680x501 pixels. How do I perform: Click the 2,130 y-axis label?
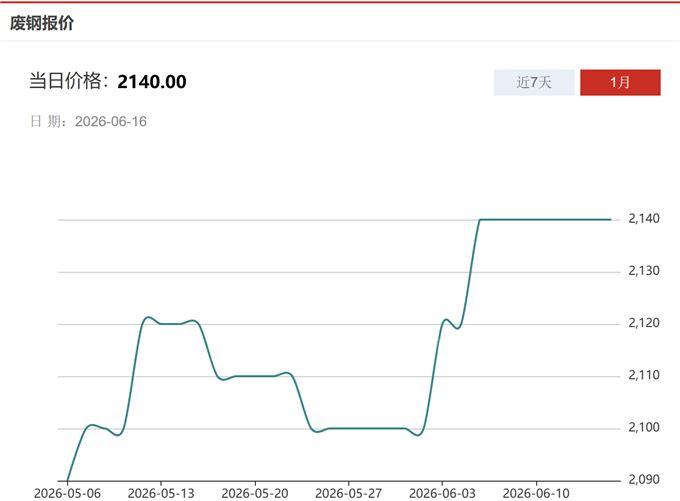tap(644, 271)
